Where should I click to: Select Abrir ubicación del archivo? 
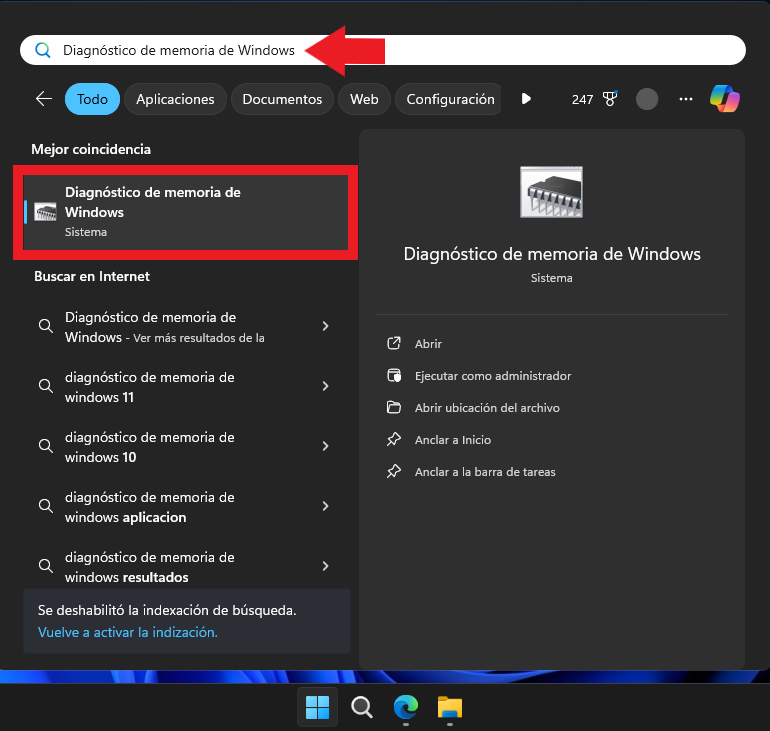click(x=487, y=407)
